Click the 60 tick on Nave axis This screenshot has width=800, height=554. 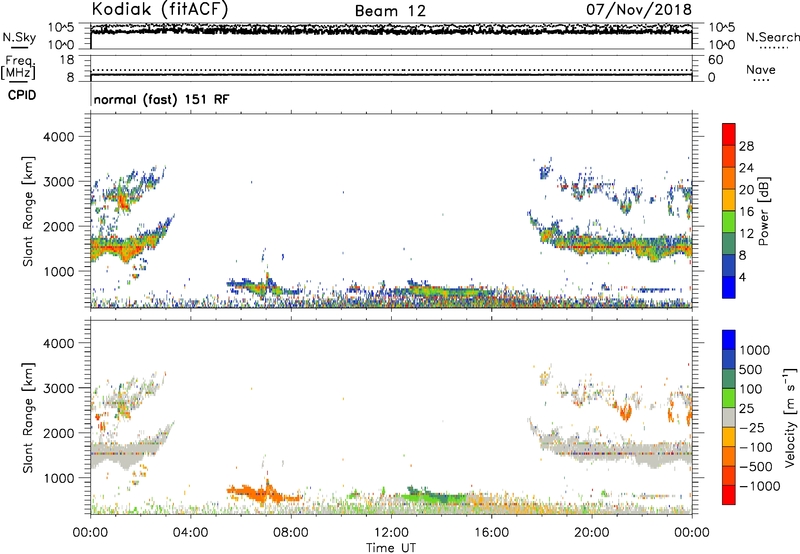(x=715, y=60)
